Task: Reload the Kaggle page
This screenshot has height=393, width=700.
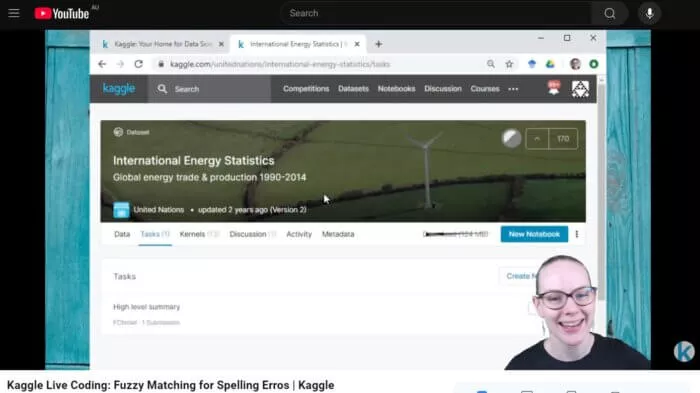Action: [138, 64]
